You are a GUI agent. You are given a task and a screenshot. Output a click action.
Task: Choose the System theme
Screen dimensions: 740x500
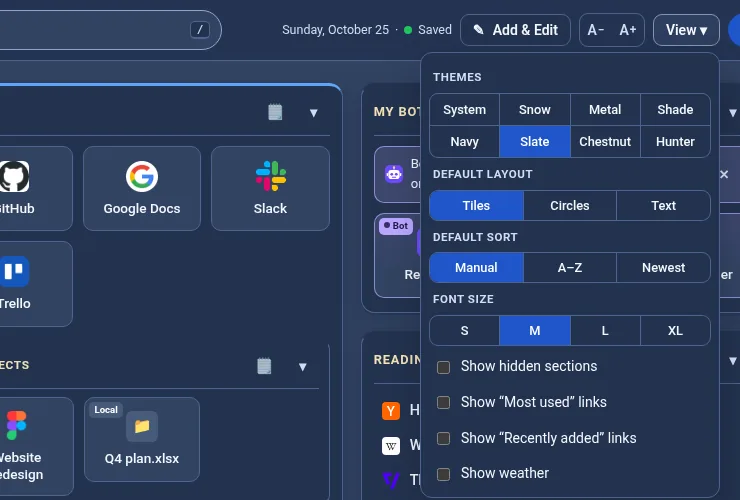(x=464, y=110)
